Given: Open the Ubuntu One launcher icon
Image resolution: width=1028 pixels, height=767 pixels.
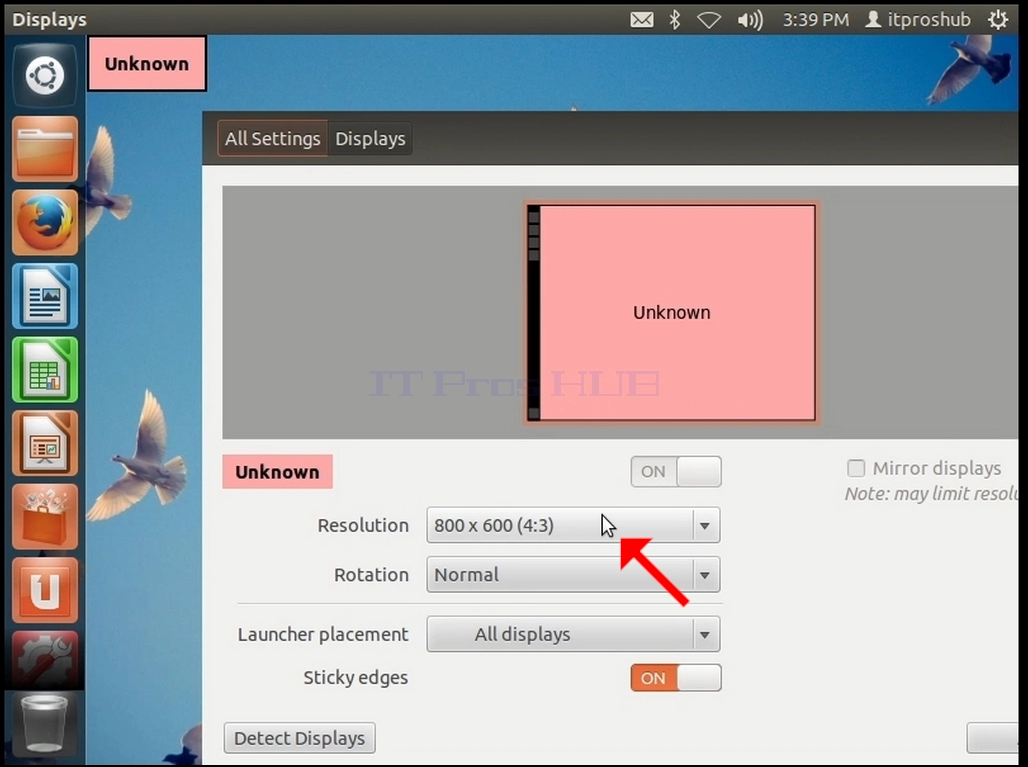Looking at the screenshot, I should point(45,590).
